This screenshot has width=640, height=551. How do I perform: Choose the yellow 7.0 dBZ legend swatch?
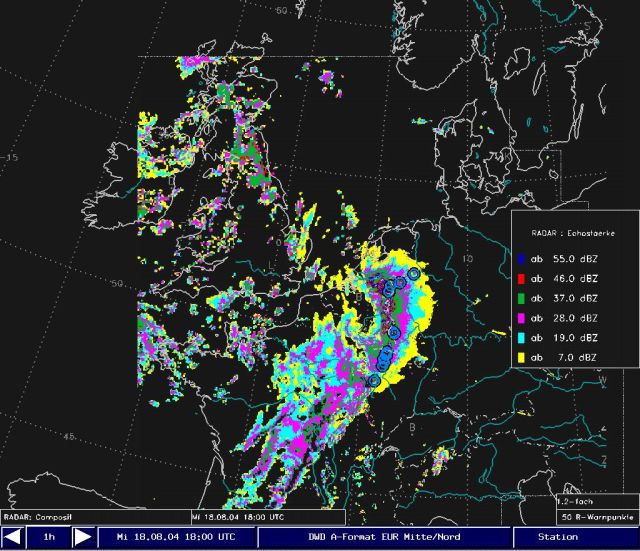(523, 357)
